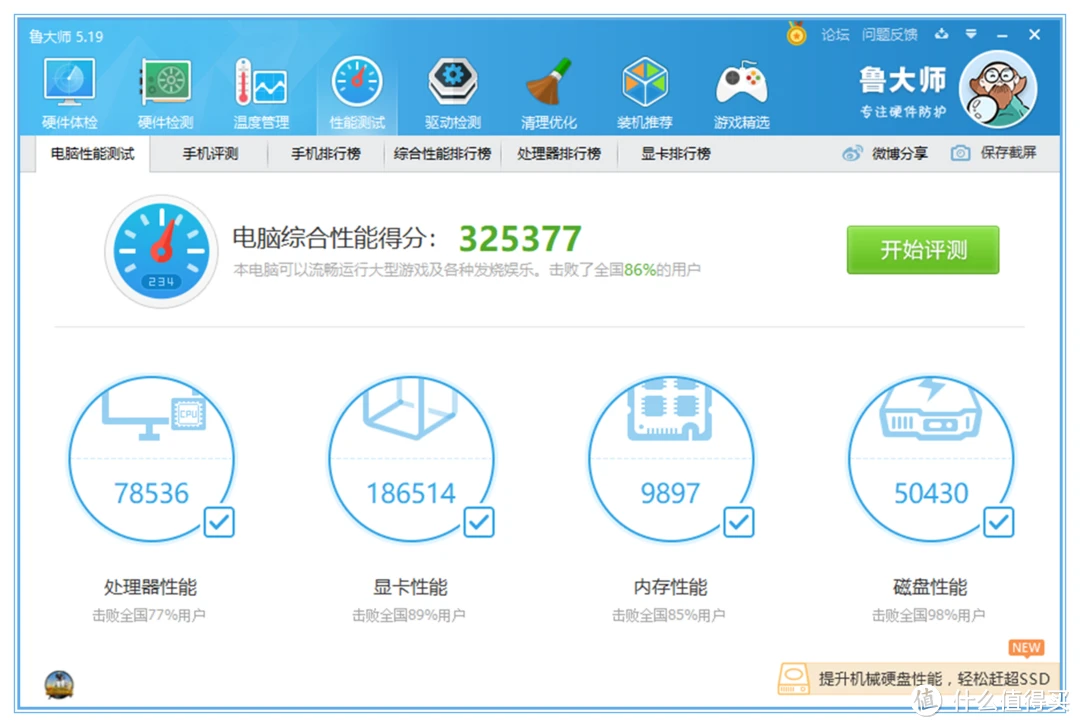Click the skin/theme icon next to 问题反馈
The width and height of the screenshot is (1080, 727).
tap(941, 34)
